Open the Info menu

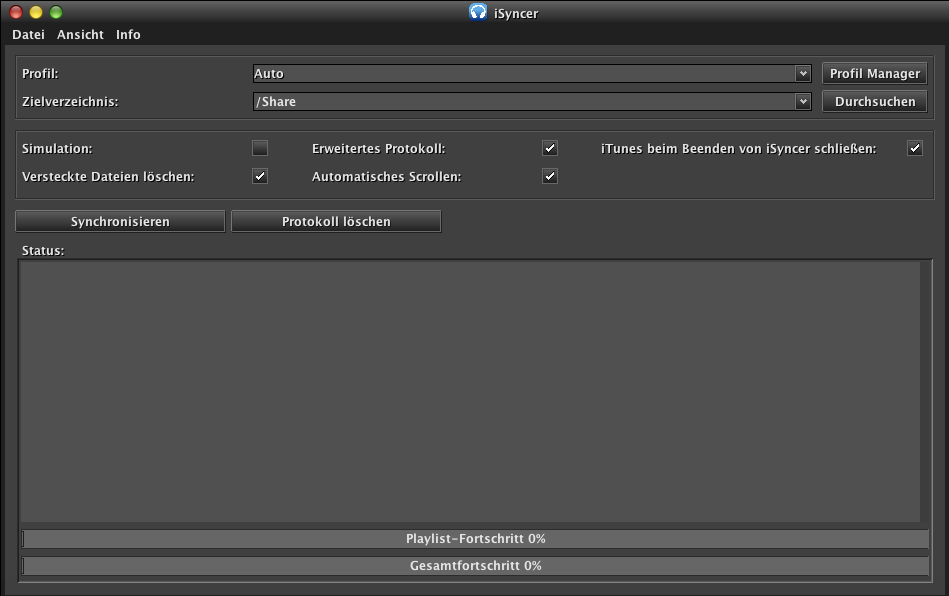[x=128, y=34]
